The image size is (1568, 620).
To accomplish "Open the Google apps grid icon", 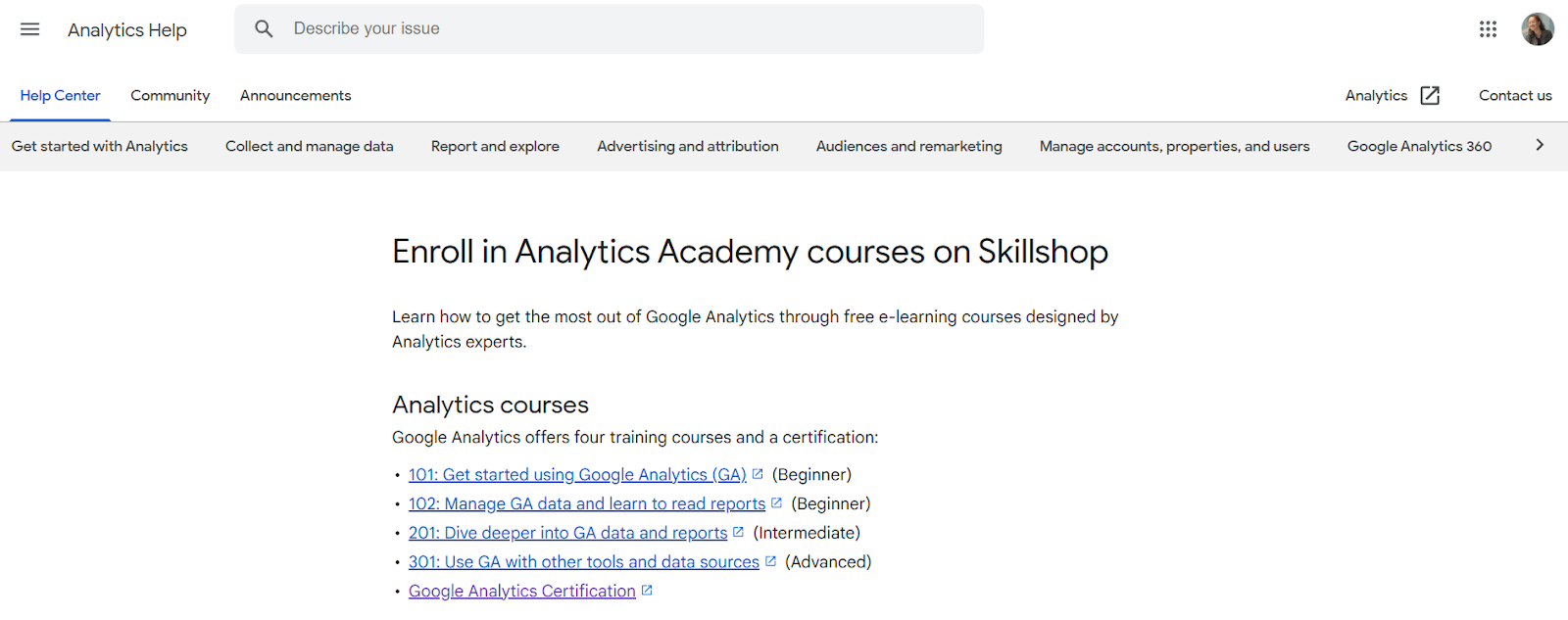I will tap(1488, 28).
